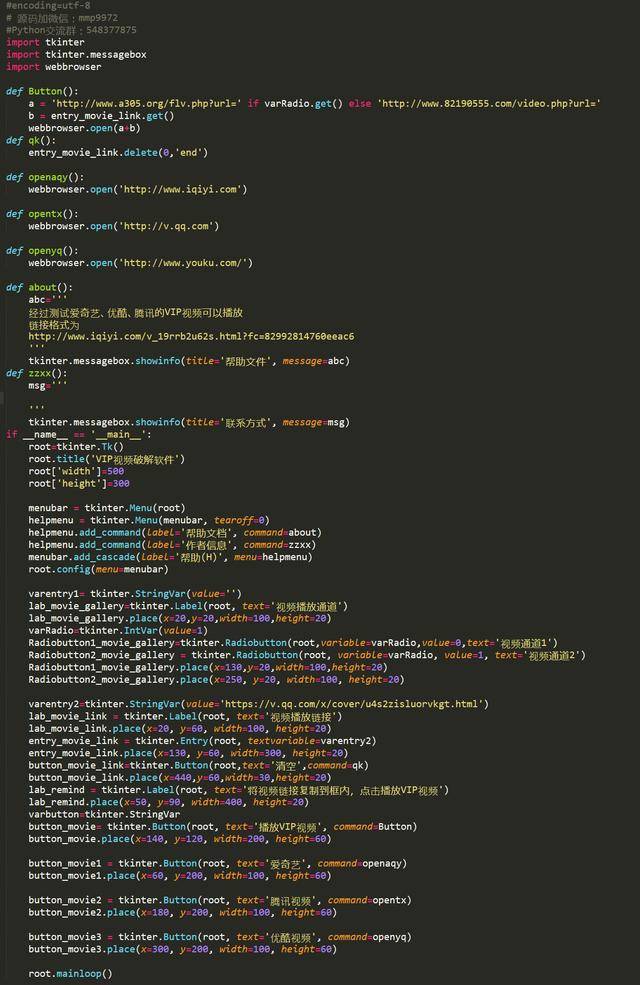Click the 'def Button():' definition
640x985 pixels.
[43, 91]
